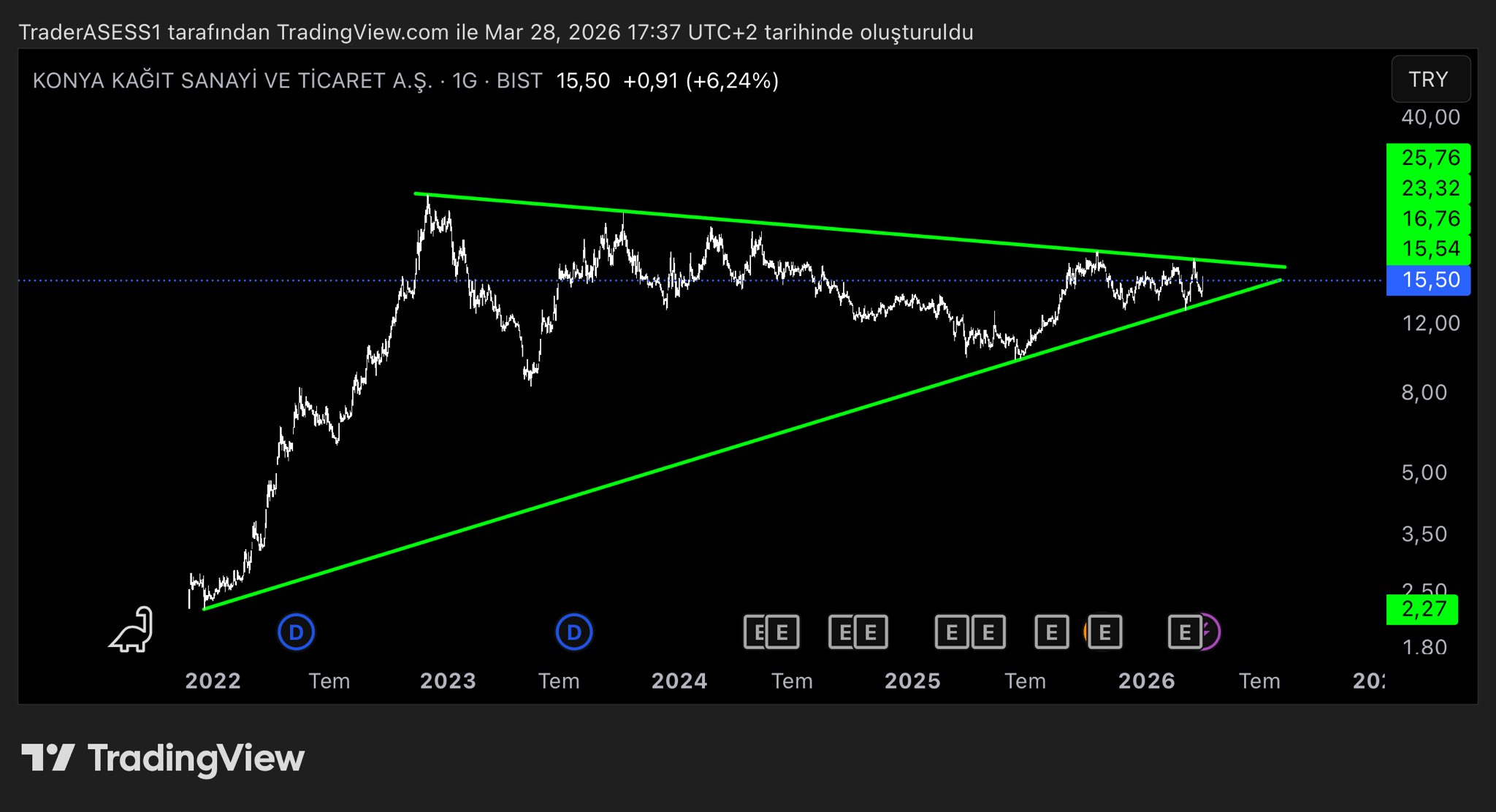The image size is (1496, 812).
Task: Select the 16,76 green price label
Action: (1429, 218)
